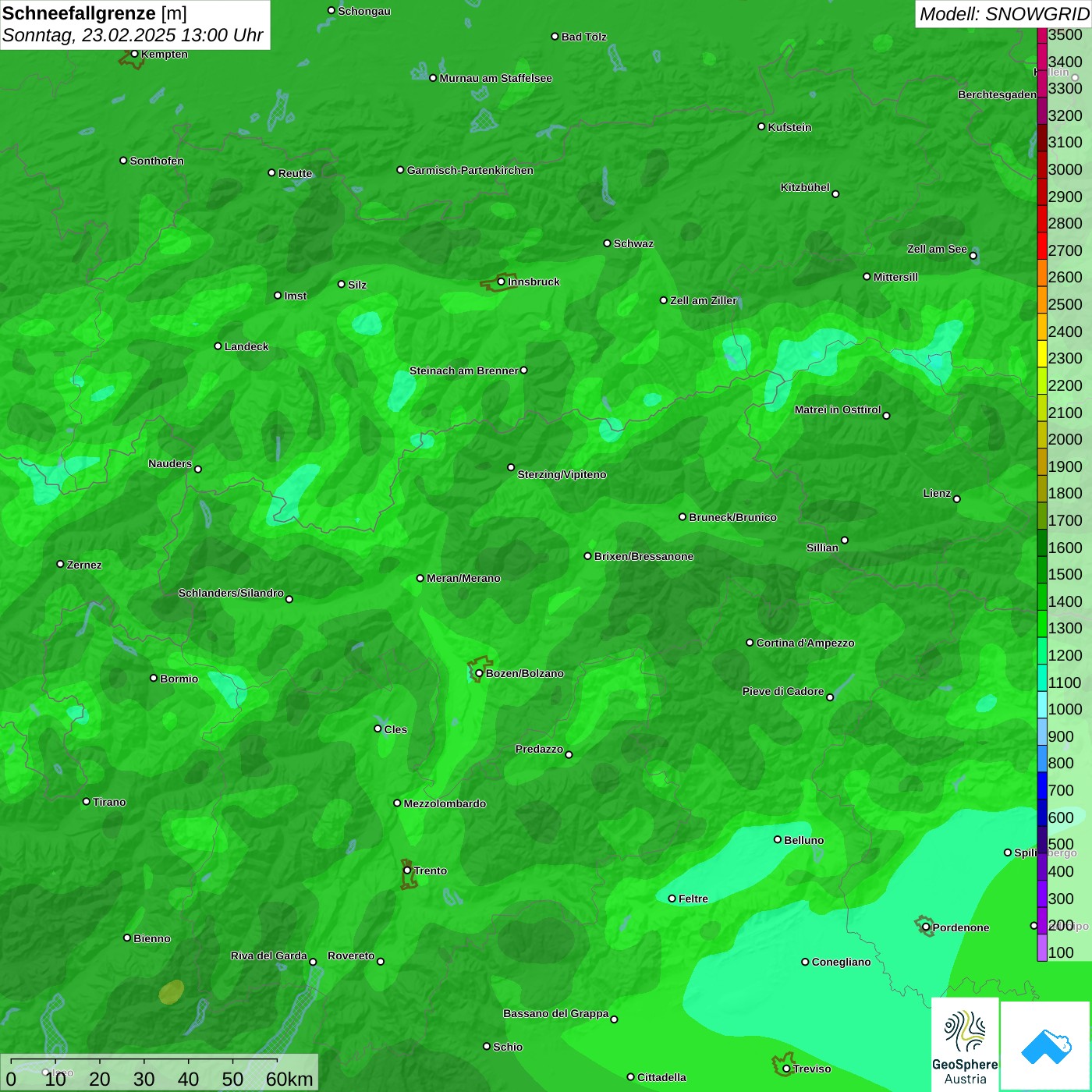The height and width of the screenshot is (1092, 1092).
Task: Click the Sonthofen marker dot
Action: [x=123, y=161]
